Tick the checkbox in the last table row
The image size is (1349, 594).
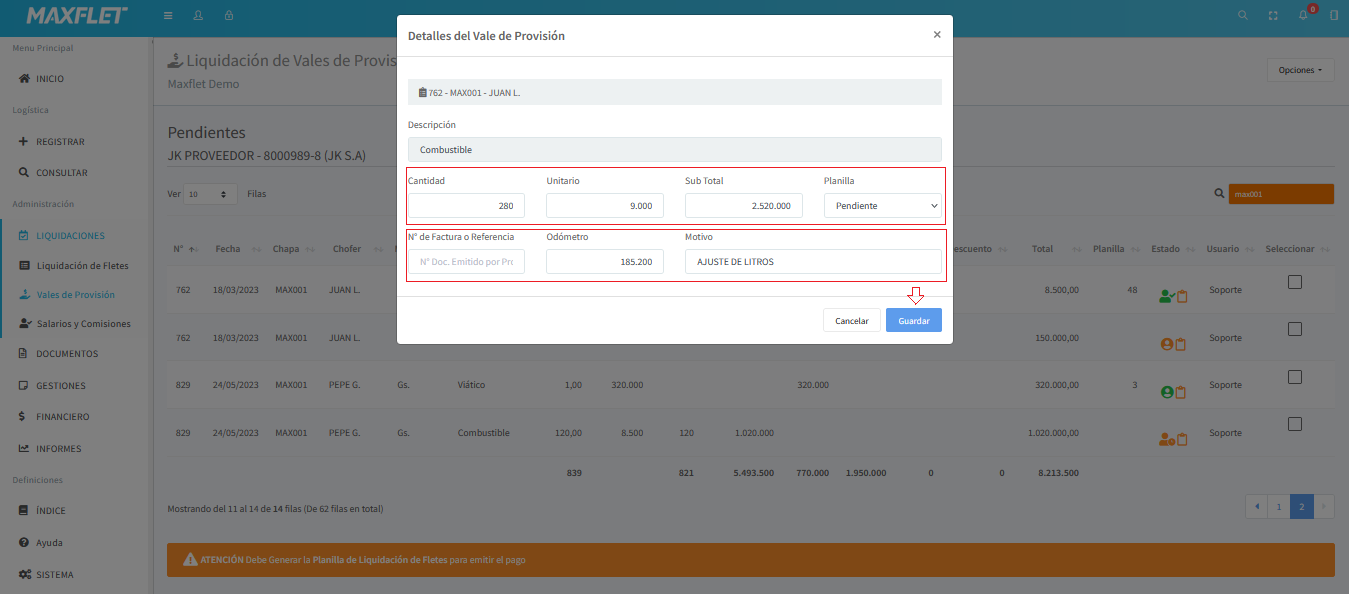click(x=1295, y=424)
